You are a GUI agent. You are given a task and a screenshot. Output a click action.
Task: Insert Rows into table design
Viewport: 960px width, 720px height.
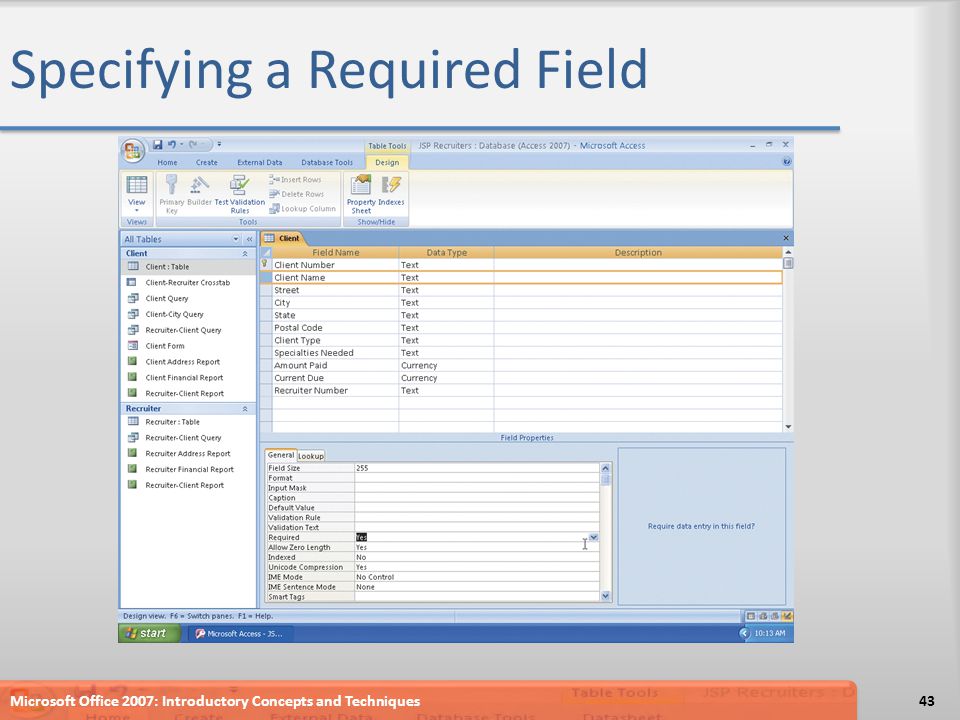click(x=295, y=179)
